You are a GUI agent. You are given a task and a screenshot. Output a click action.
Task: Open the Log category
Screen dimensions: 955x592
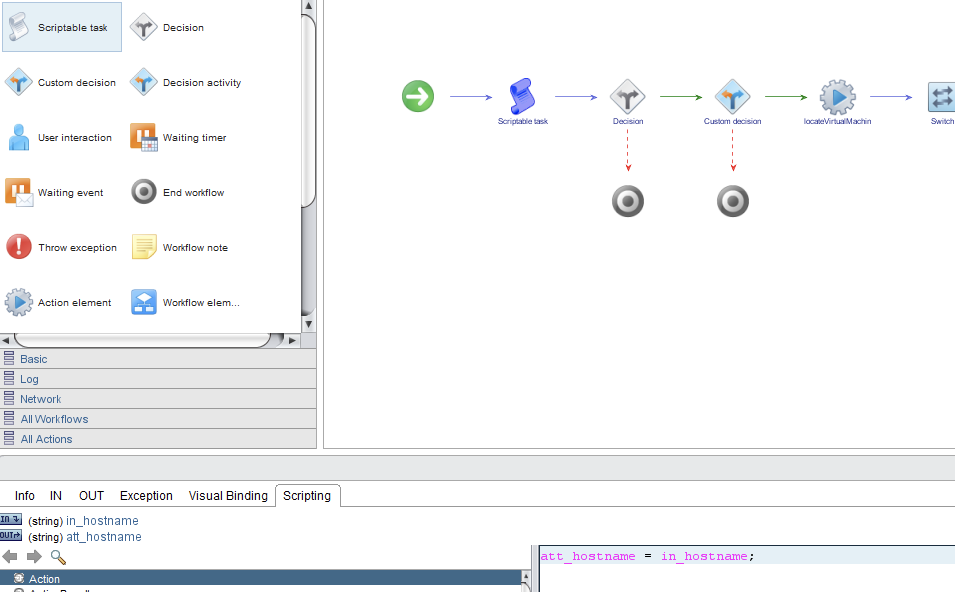(28, 378)
